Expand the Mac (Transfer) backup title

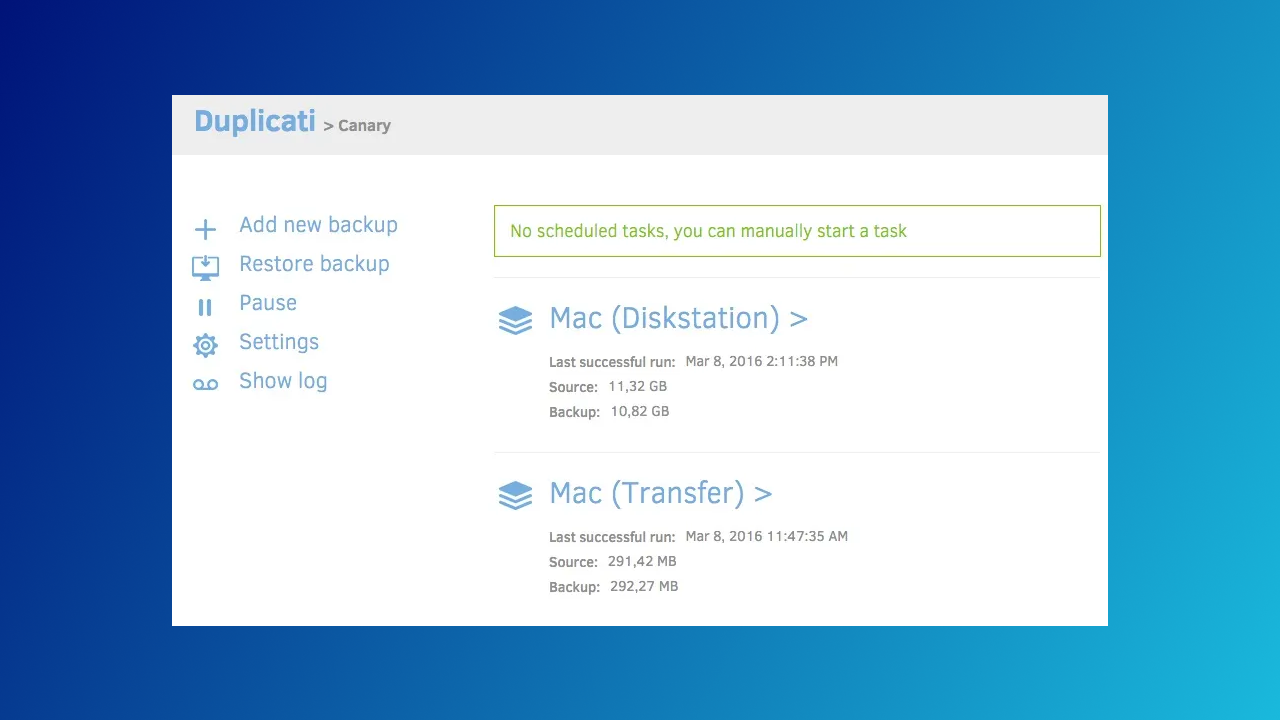click(660, 494)
